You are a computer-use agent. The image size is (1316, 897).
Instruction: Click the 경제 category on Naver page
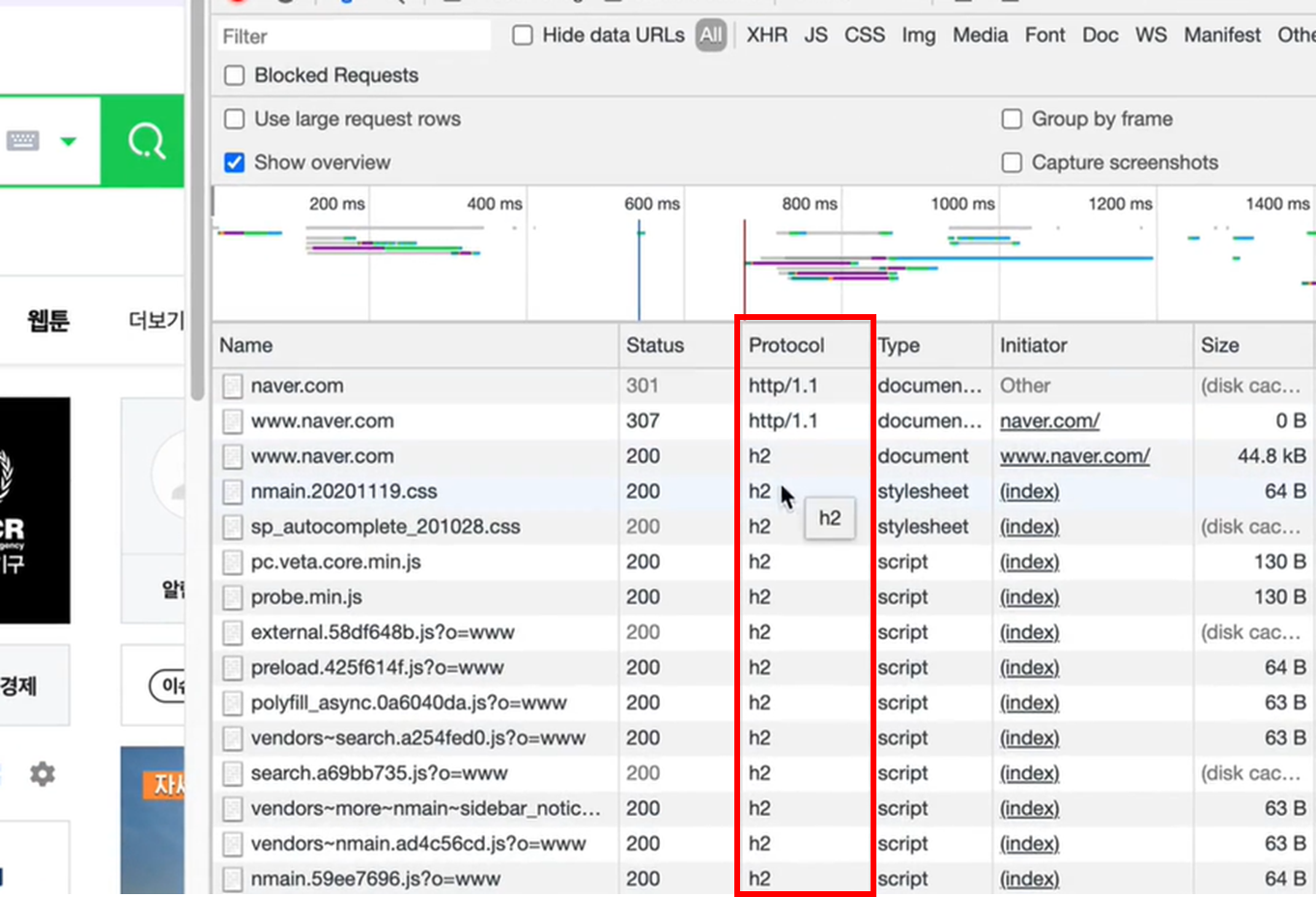(19, 686)
